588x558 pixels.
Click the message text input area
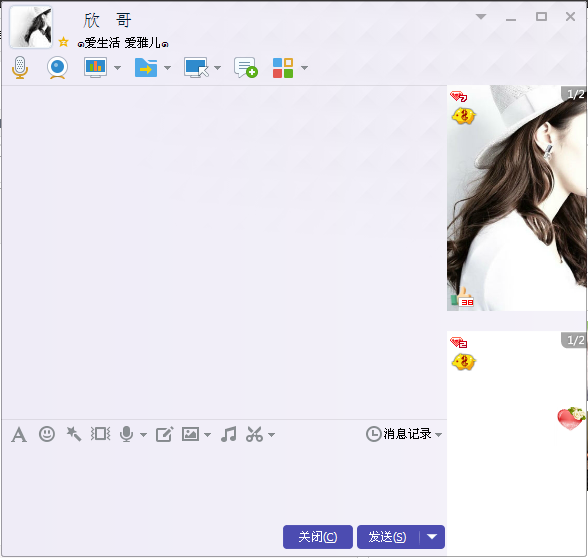[x=224, y=484]
